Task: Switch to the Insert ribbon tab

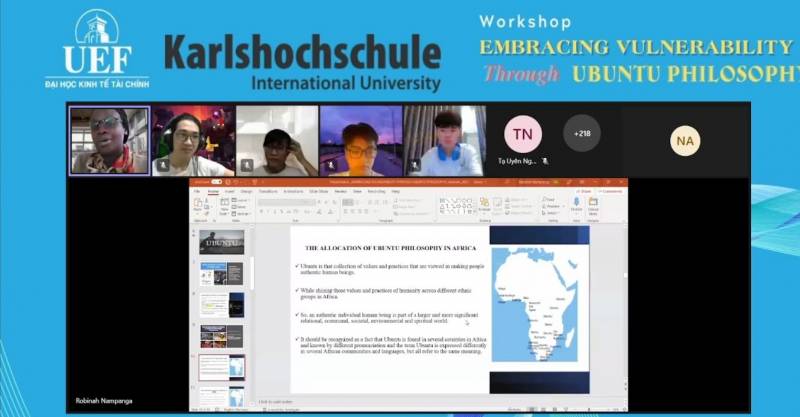Action: pos(229,190)
